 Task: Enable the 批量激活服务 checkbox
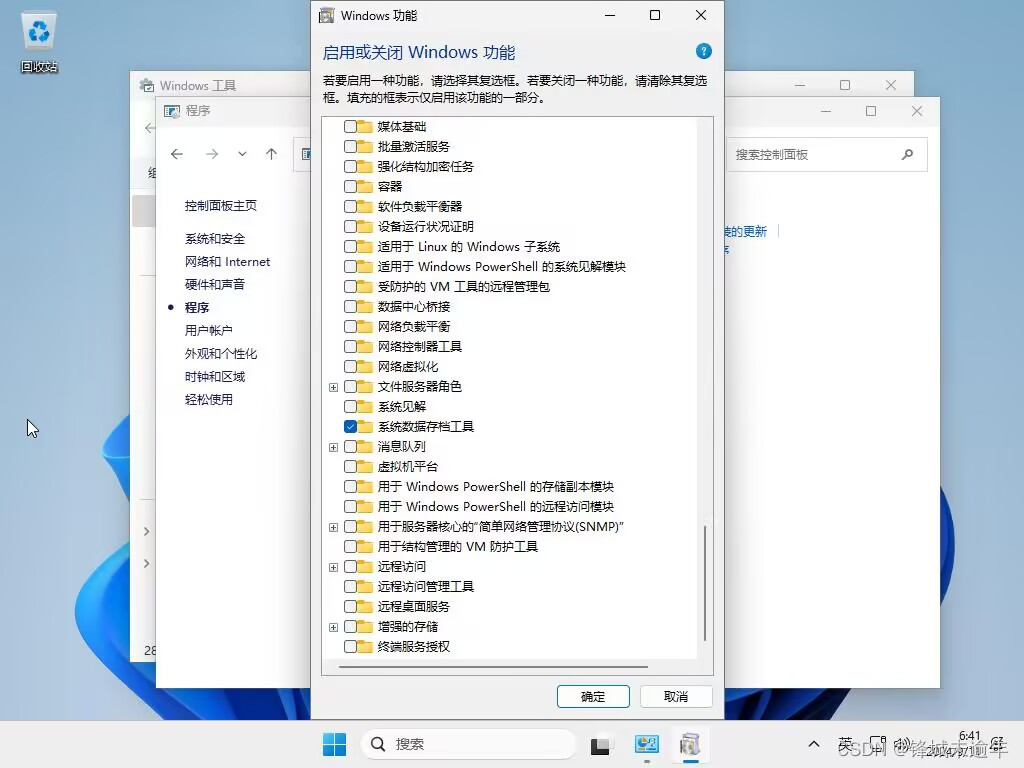coord(350,146)
